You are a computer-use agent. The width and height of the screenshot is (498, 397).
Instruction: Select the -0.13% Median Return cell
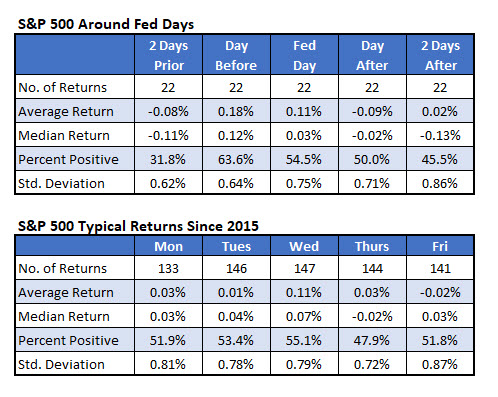pyautogui.click(x=440, y=135)
